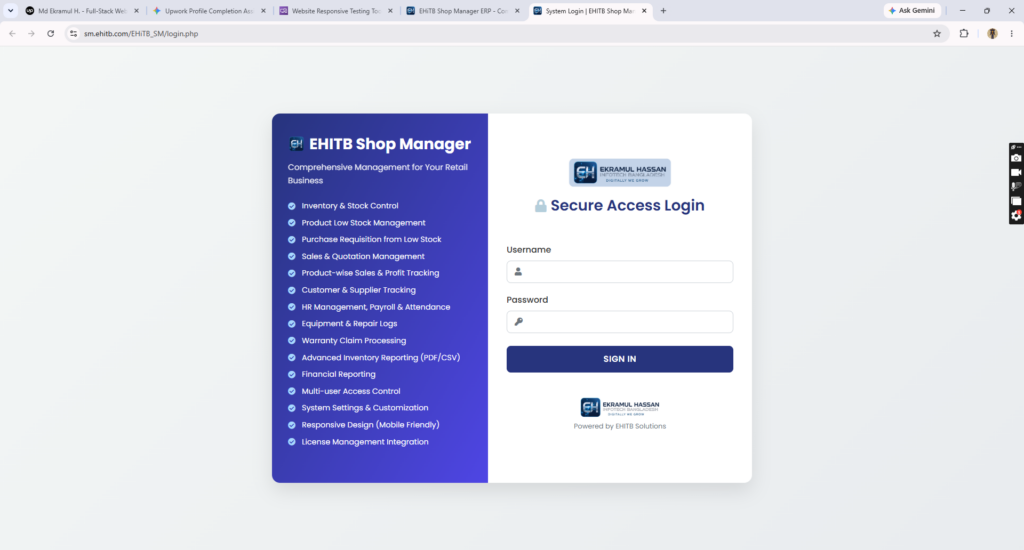This screenshot has width=1024, height=550.
Task: Click "Warranty Claim Processing" text
Action: [x=353, y=340]
